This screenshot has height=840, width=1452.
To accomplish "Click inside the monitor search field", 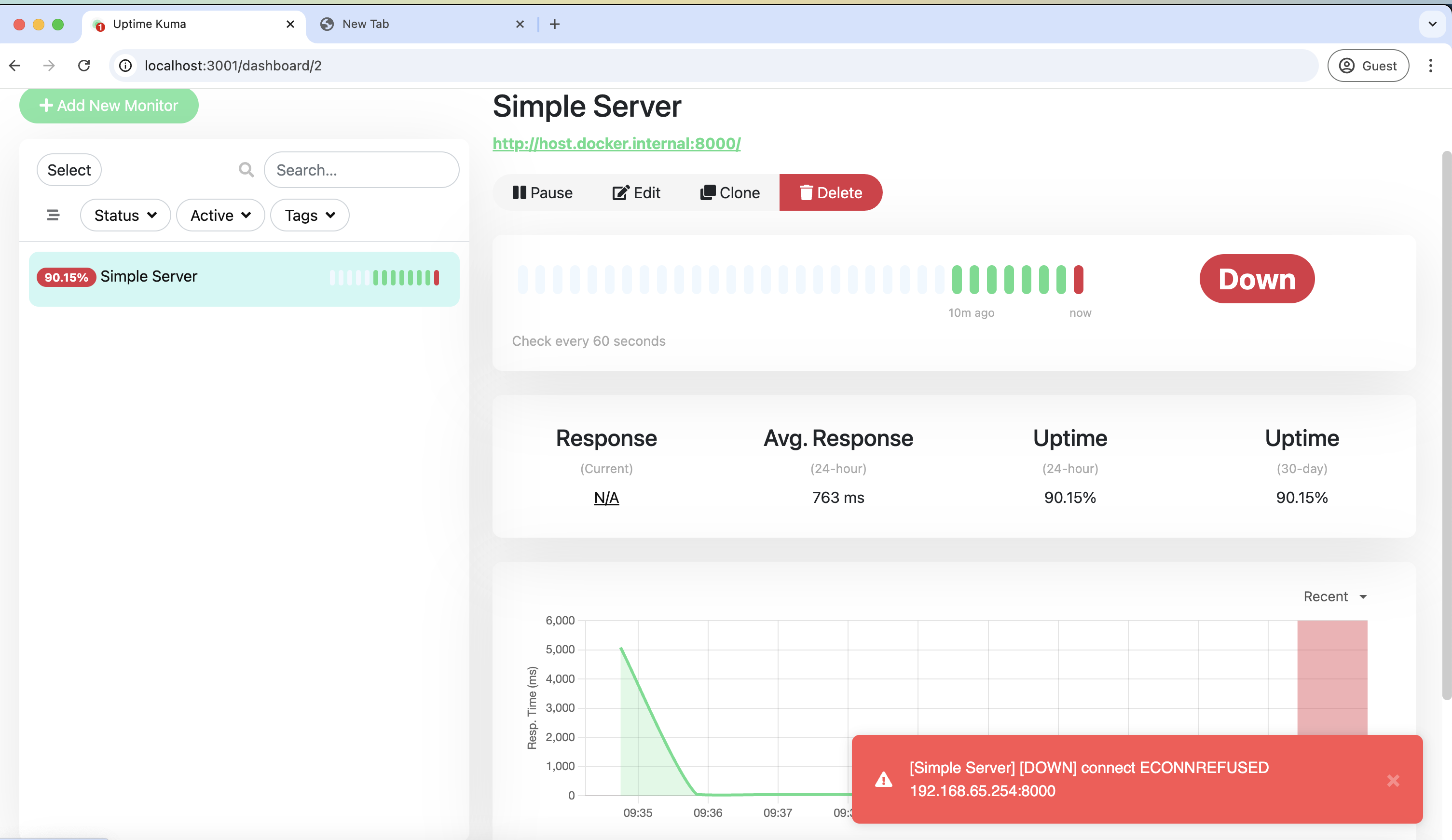I will [361, 169].
